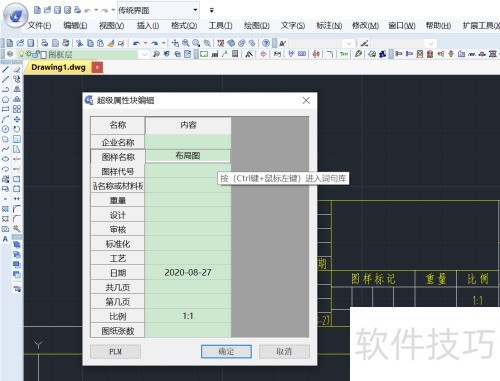
Task: Click the PLM button
Action: [115, 351]
